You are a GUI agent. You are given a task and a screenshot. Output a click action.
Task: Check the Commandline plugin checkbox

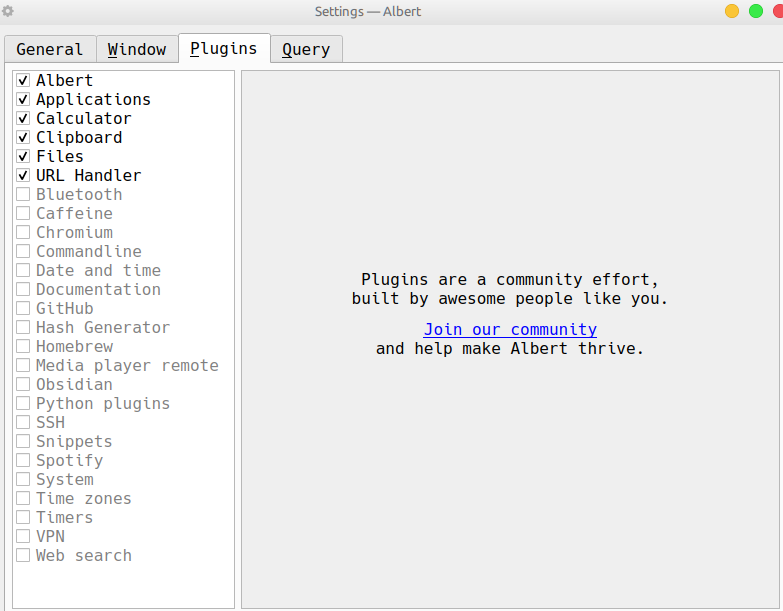[23, 251]
